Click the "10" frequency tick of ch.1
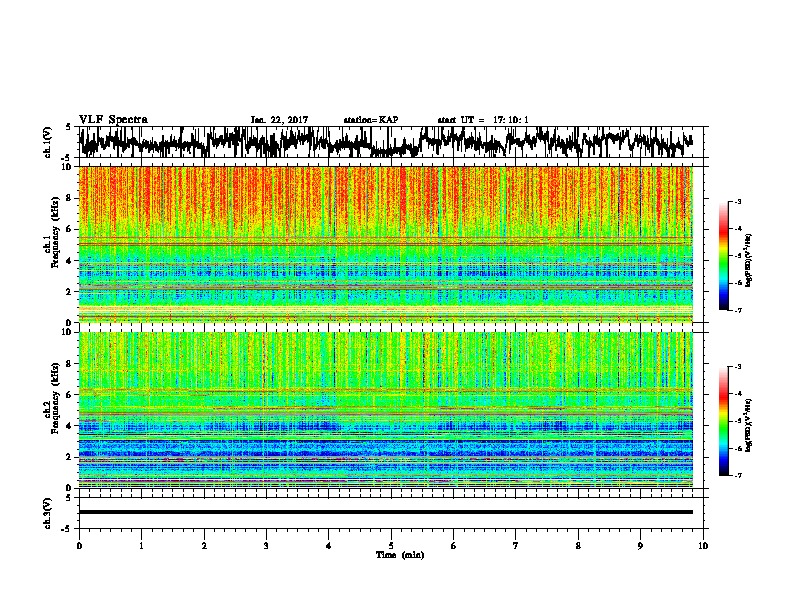Screen dimensions: 792x612 tap(67, 167)
